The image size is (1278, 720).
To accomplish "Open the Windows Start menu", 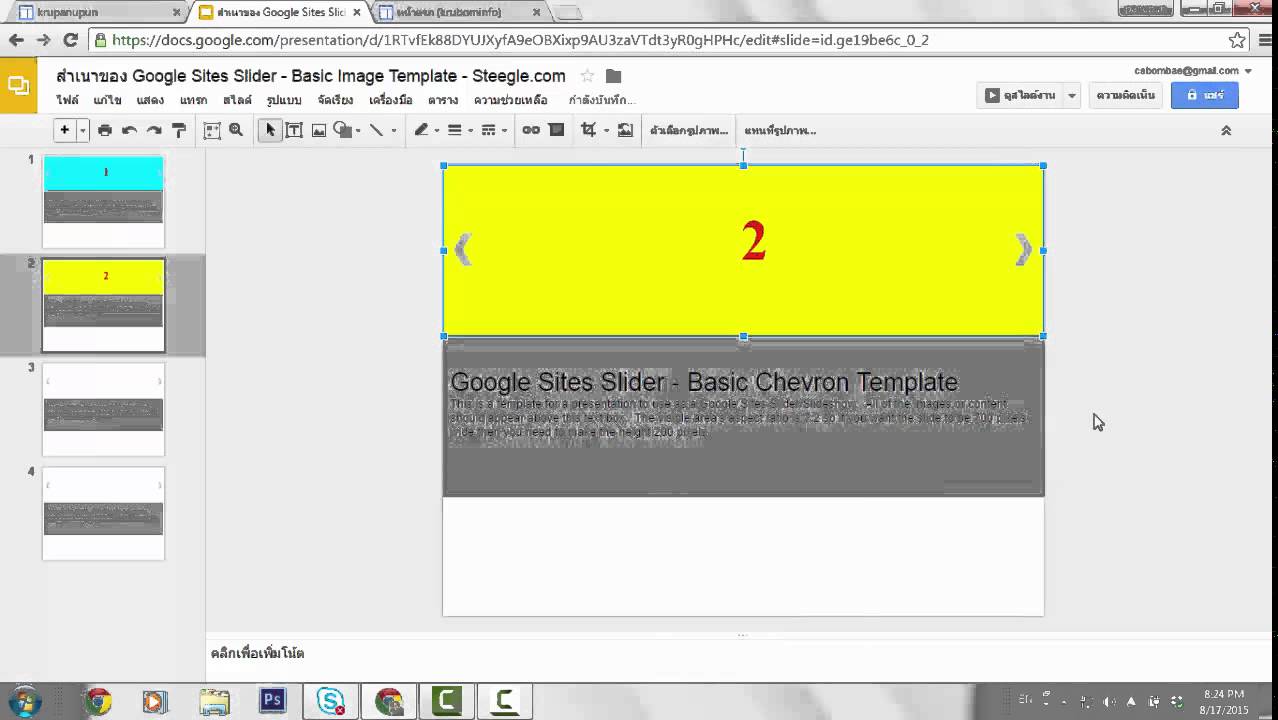I will point(24,701).
